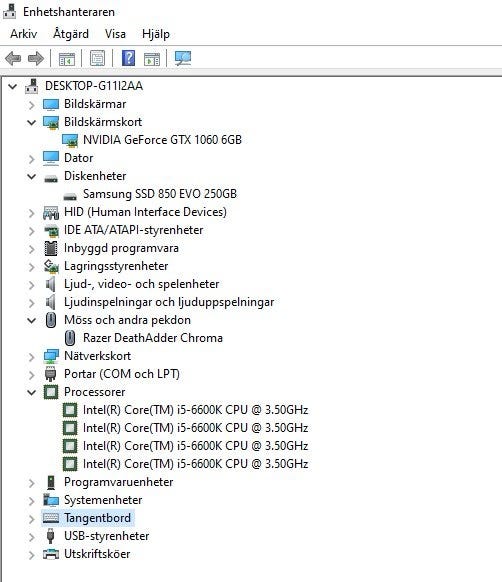Click the scan for hardware changes monitor icon

click(x=183, y=59)
